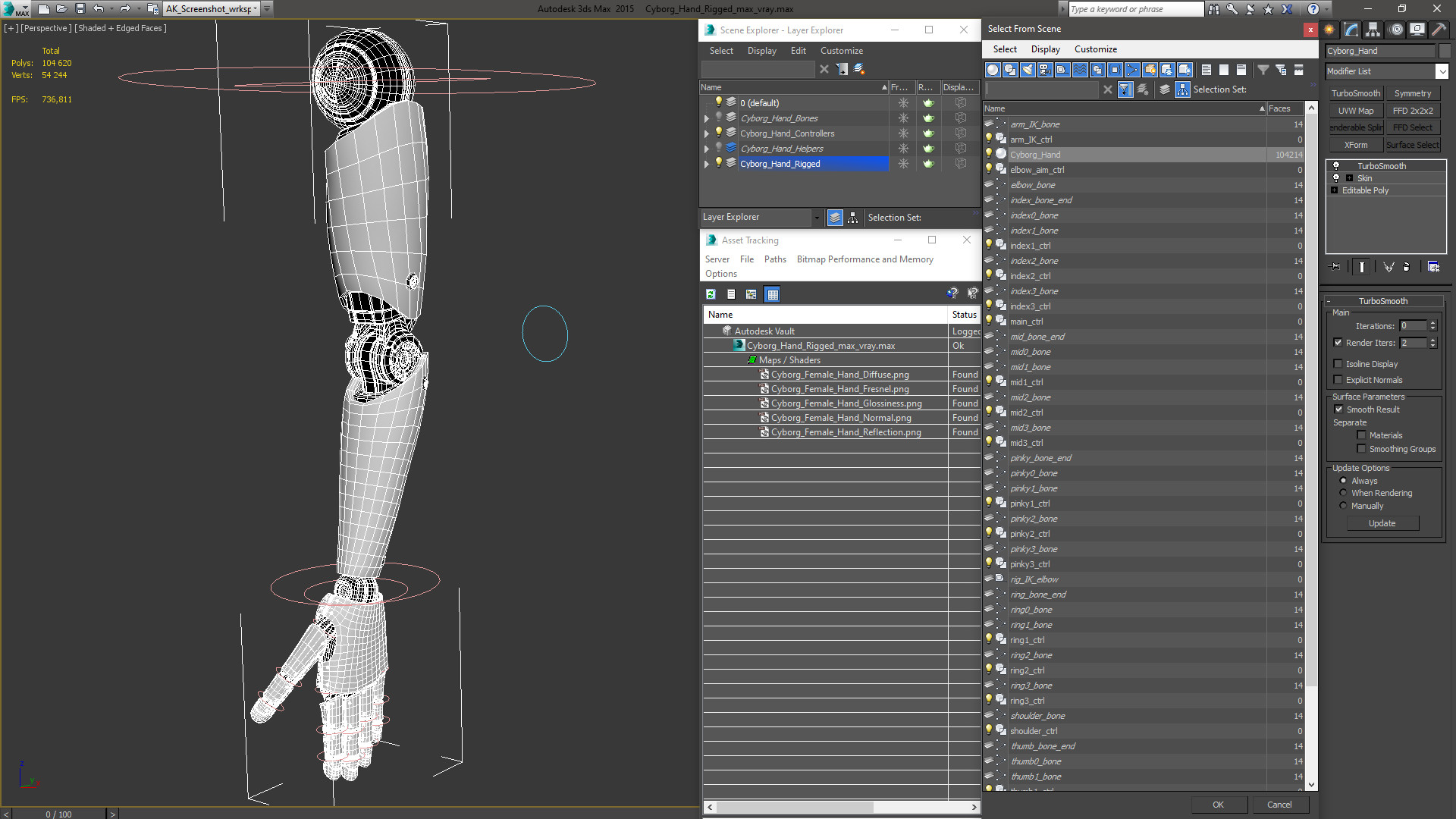The width and height of the screenshot is (1456, 819).
Task: Click Cancel in Select From Scene dialog
Action: pyautogui.click(x=1279, y=805)
